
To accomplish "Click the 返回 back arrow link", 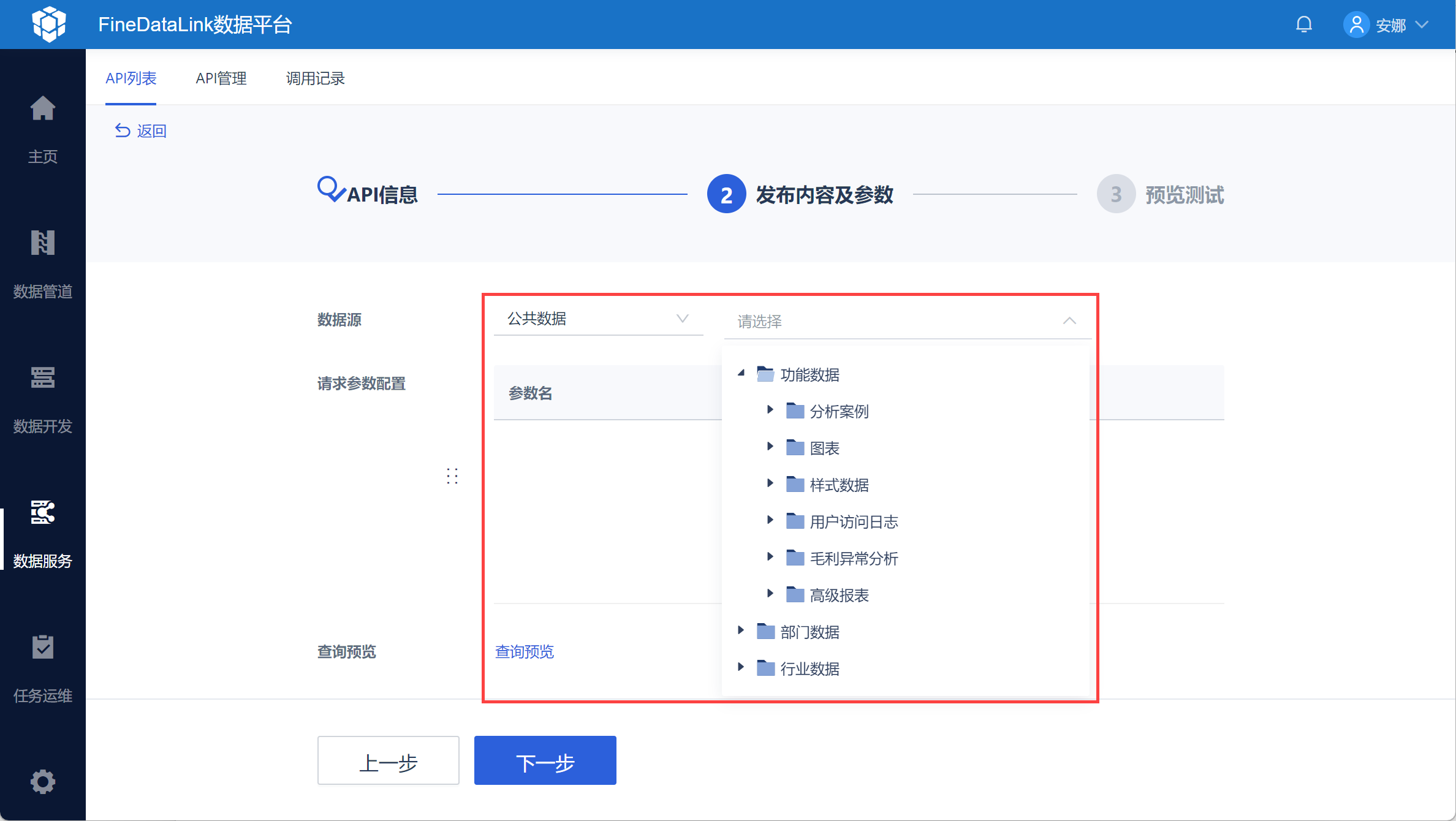I will (141, 131).
